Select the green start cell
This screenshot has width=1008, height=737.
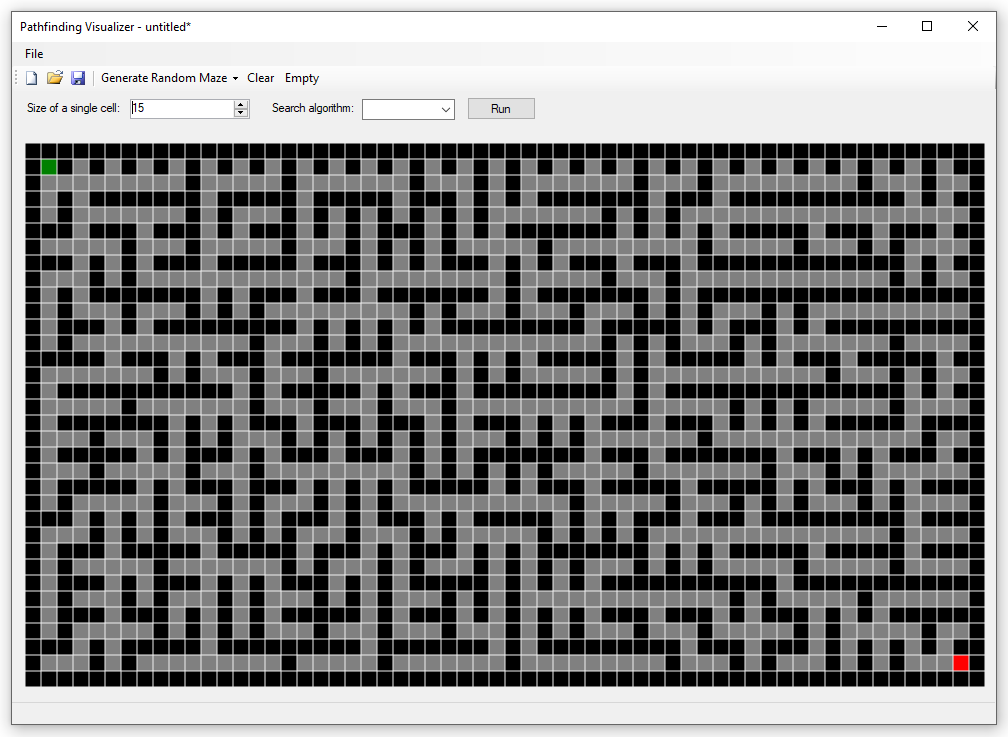click(x=49, y=166)
